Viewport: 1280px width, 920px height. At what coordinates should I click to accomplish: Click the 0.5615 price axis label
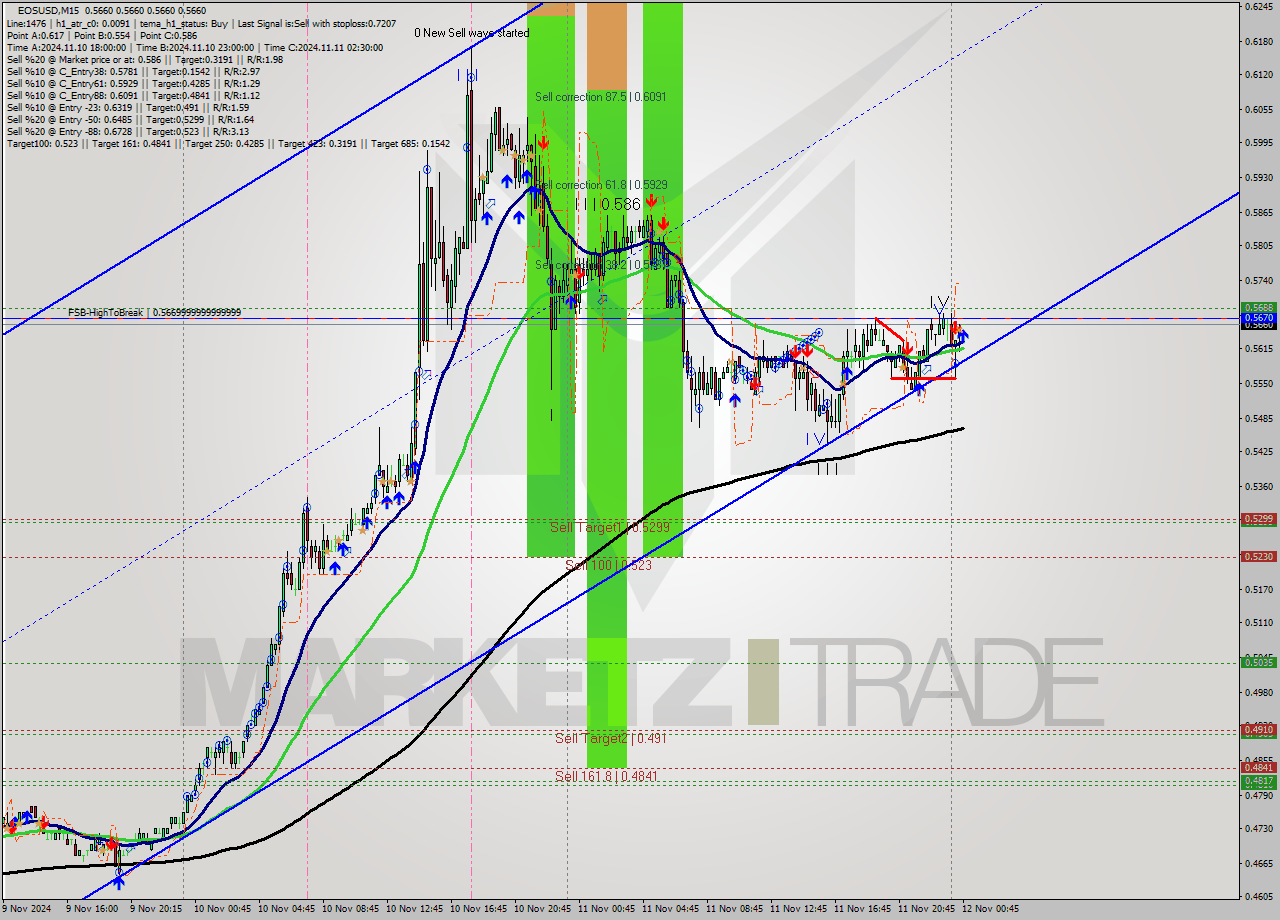[1258, 349]
